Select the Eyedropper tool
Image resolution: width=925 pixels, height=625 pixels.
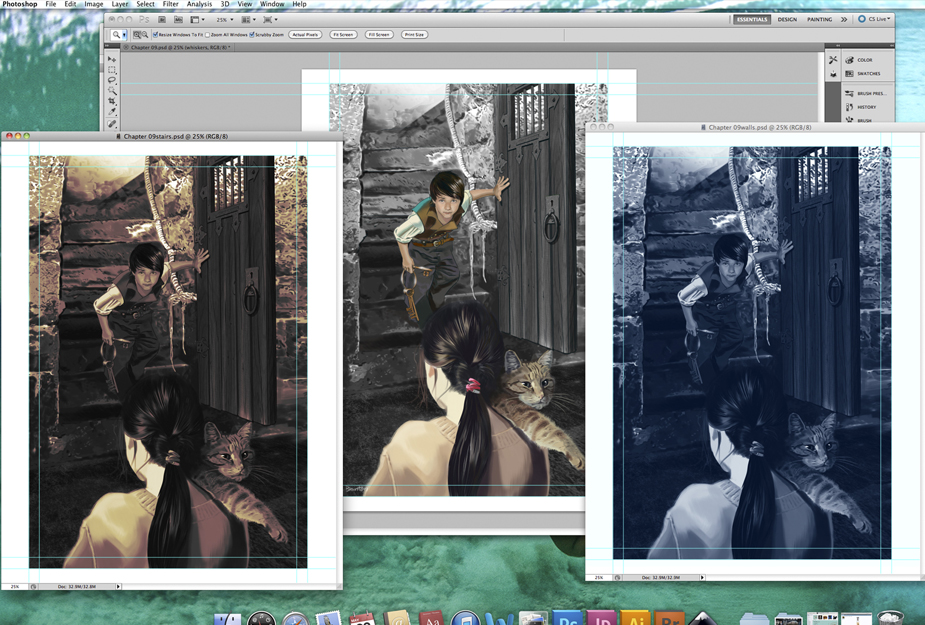coord(112,112)
